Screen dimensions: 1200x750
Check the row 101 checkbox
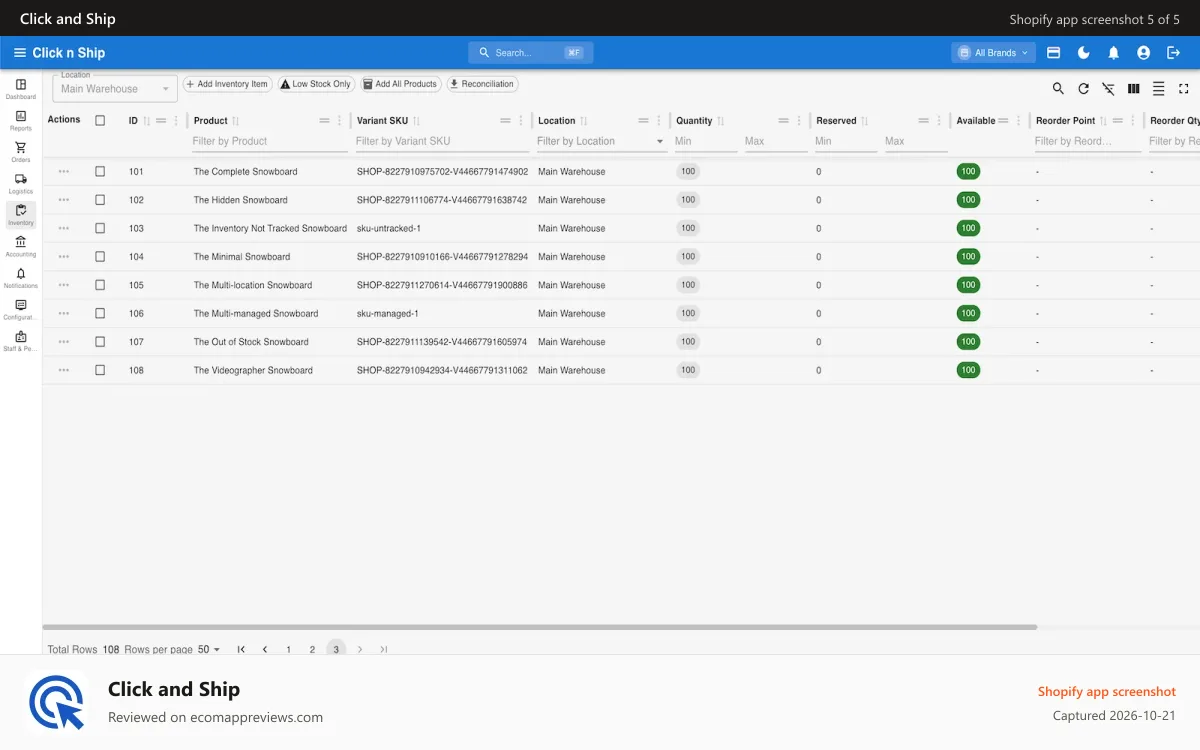(x=100, y=172)
